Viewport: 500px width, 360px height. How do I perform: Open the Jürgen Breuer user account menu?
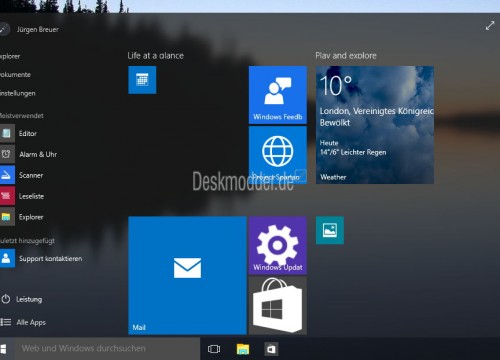pyautogui.click(x=38, y=29)
